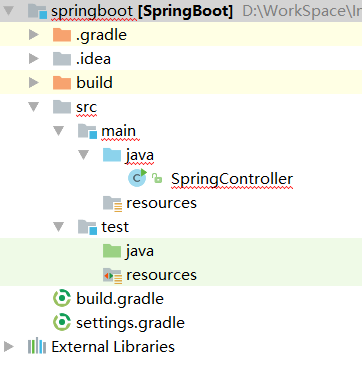Click the main module folder icon
This screenshot has width=362, height=384.
(x=87, y=131)
